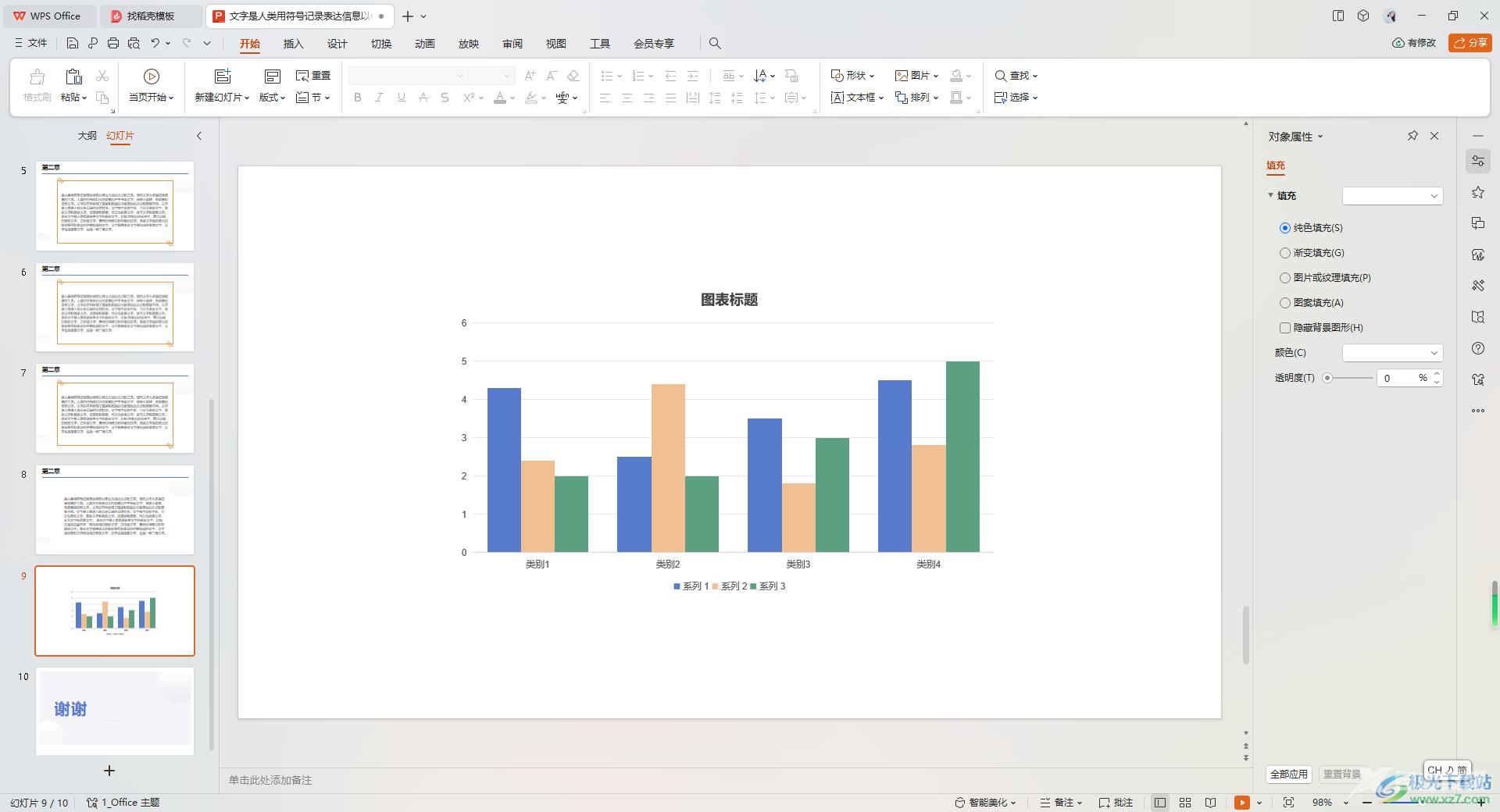
Task: Toggle Underline formatting
Action: coord(401,98)
